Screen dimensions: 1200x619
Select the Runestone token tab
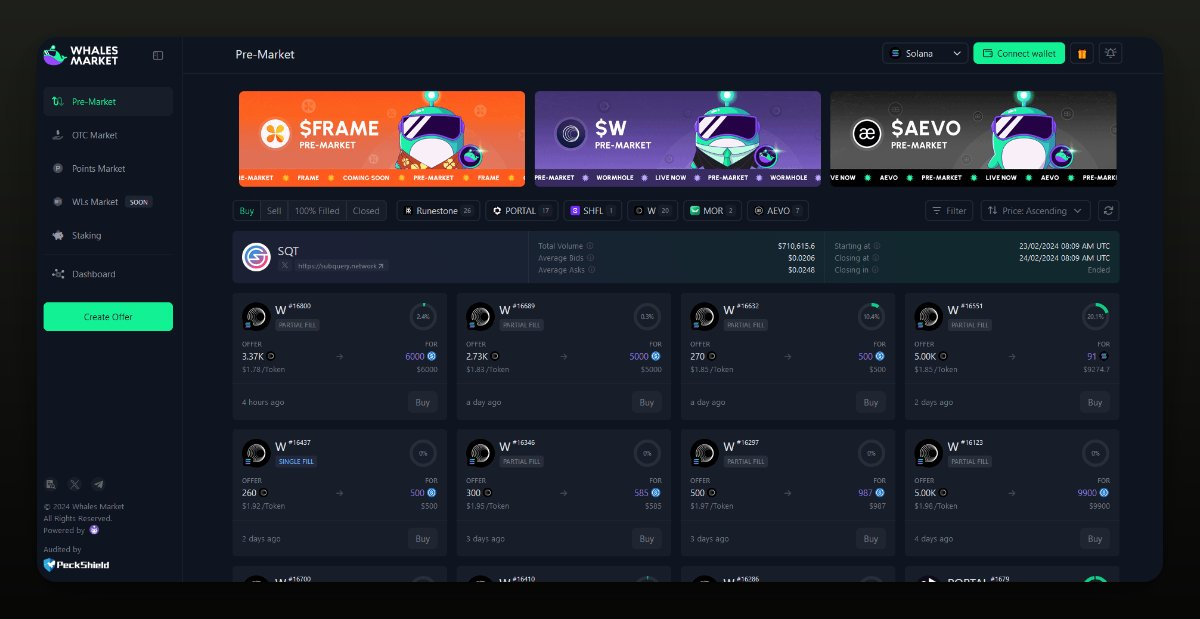pyautogui.click(x=437, y=211)
